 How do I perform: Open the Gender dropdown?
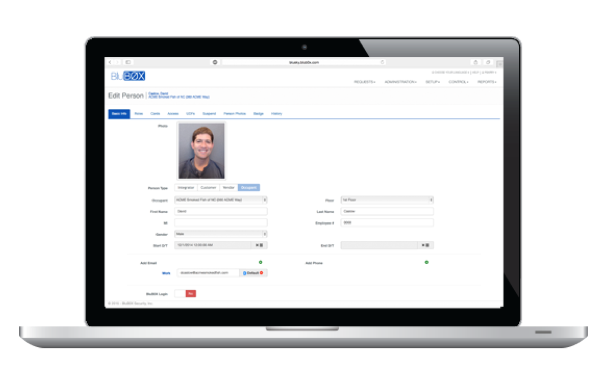pos(221,234)
